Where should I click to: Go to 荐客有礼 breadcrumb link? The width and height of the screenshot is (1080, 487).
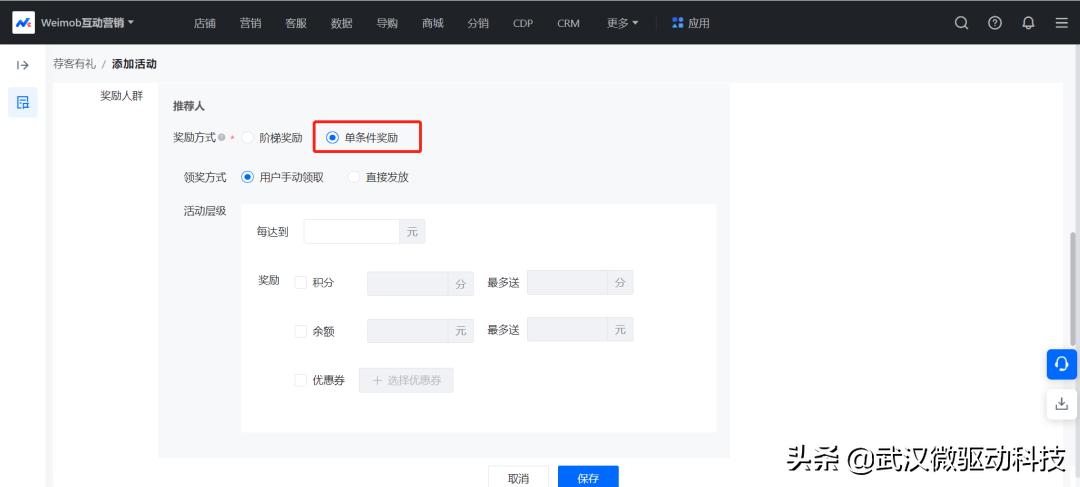pos(74,64)
